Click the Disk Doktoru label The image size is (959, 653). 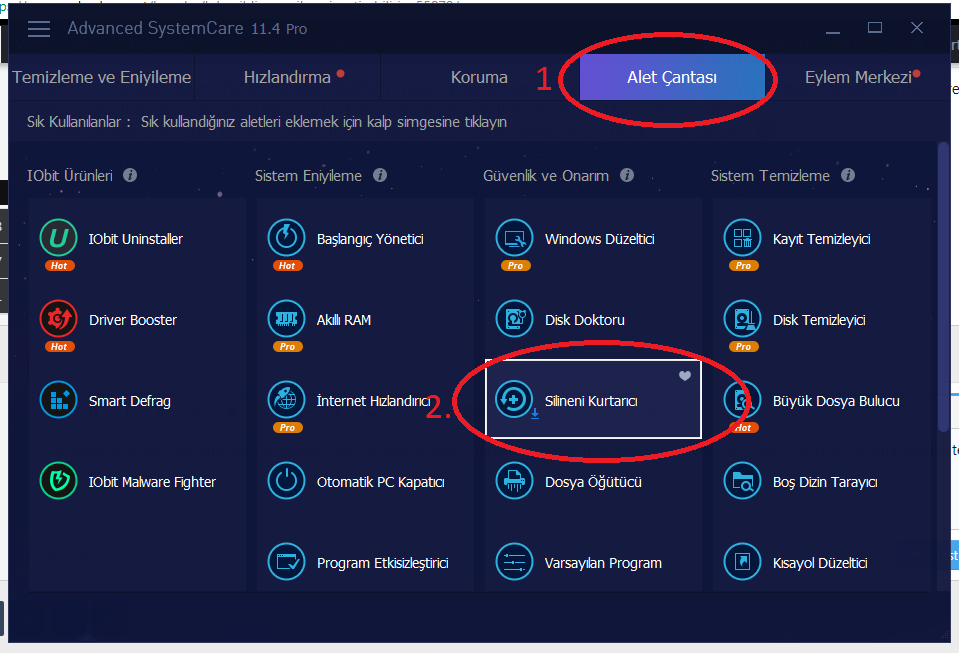[x=585, y=320]
